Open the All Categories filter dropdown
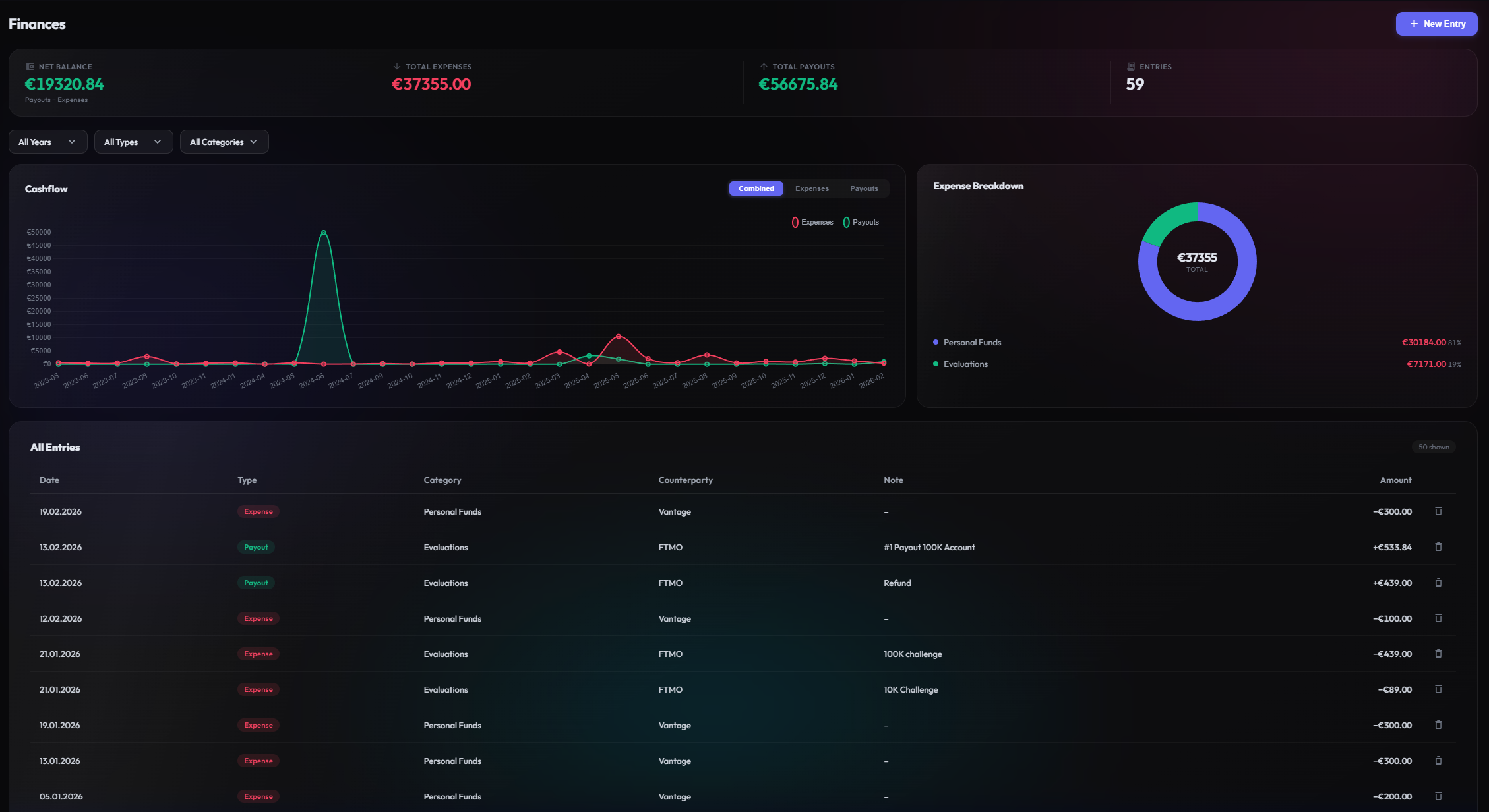 (224, 142)
